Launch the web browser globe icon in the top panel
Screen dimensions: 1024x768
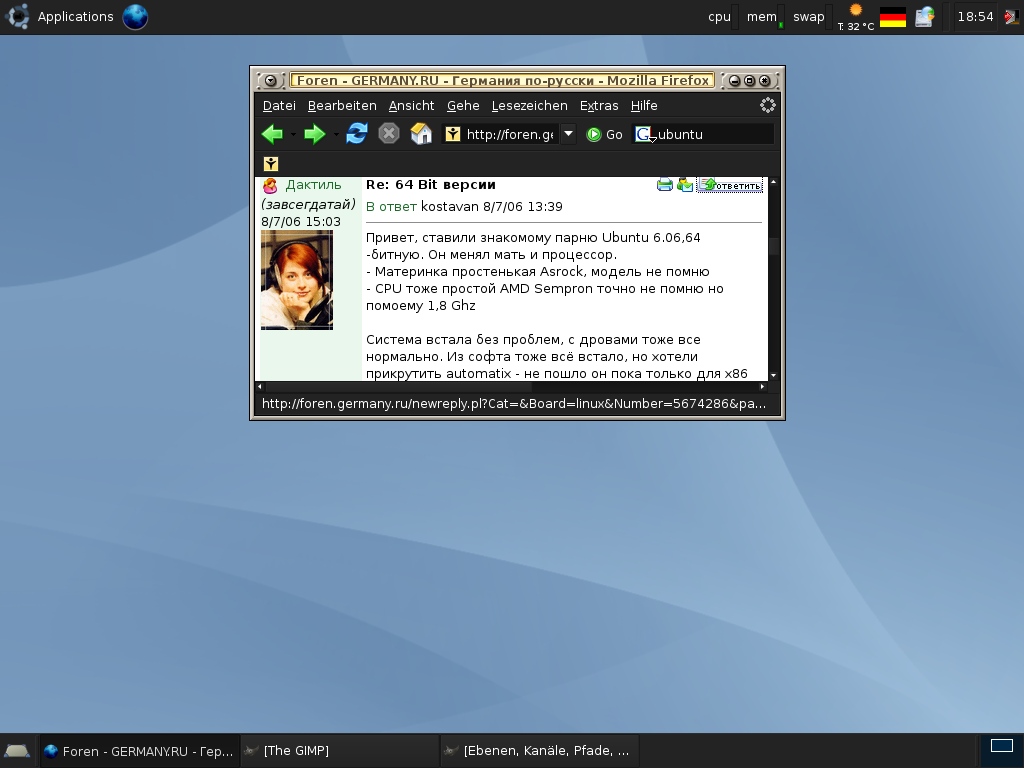pos(135,17)
